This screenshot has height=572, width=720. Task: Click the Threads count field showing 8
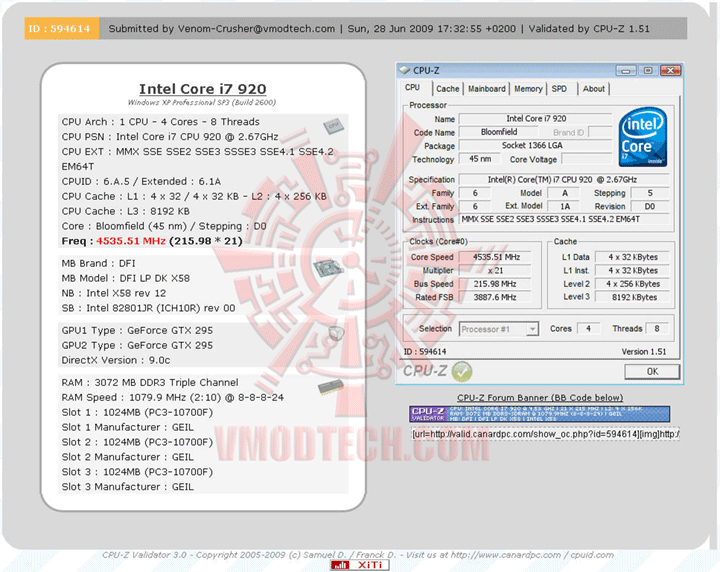tap(657, 329)
